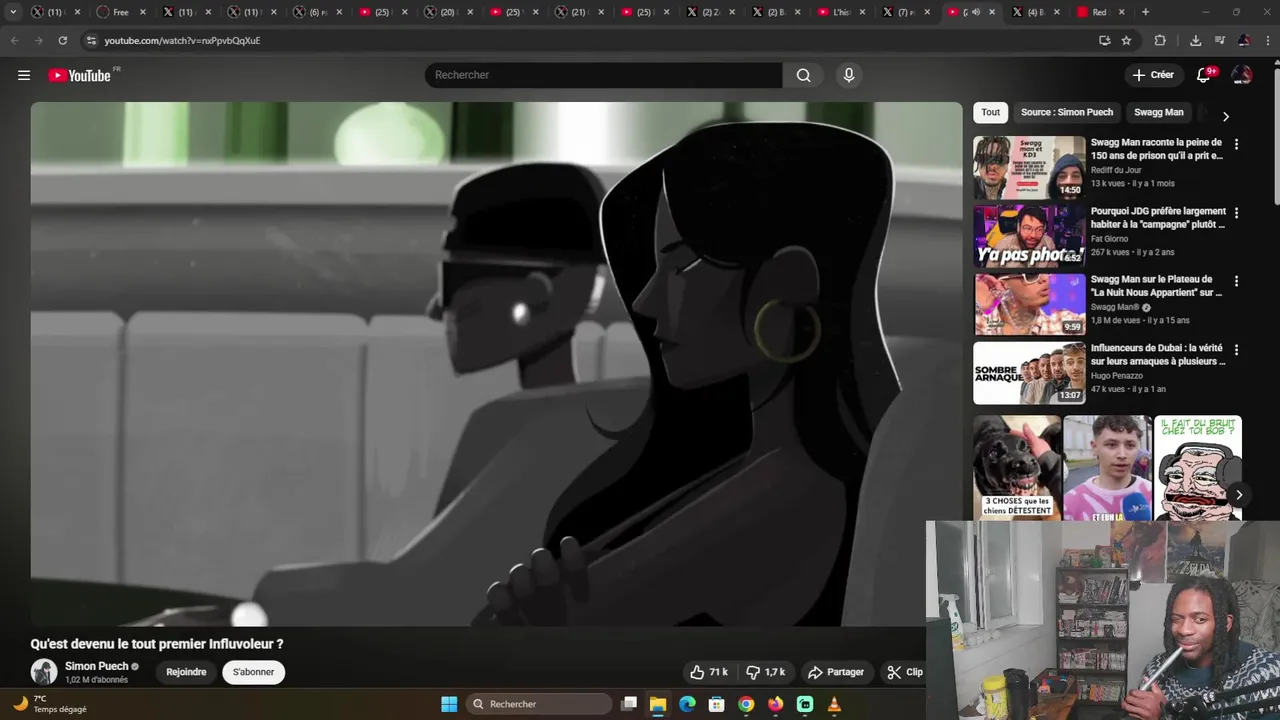
Task: Open Windows Start menu
Action: [x=449, y=704]
